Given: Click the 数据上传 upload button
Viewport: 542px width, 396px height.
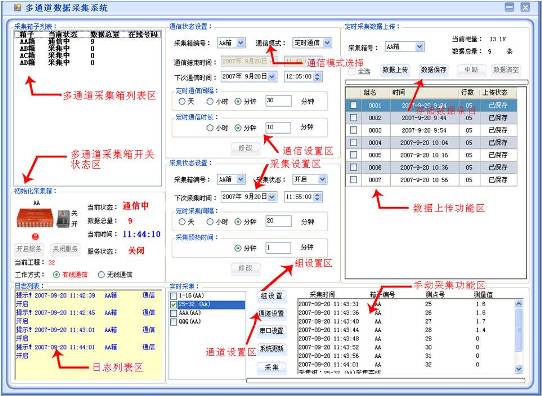Looking at the screenshot, I should [395, 70].
